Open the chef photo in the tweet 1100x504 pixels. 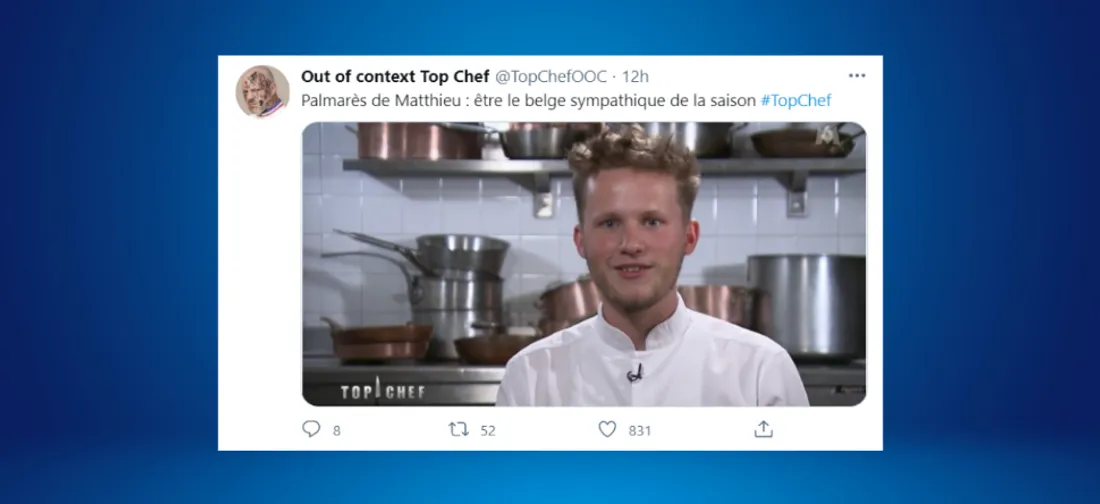(x=584, y=264)
